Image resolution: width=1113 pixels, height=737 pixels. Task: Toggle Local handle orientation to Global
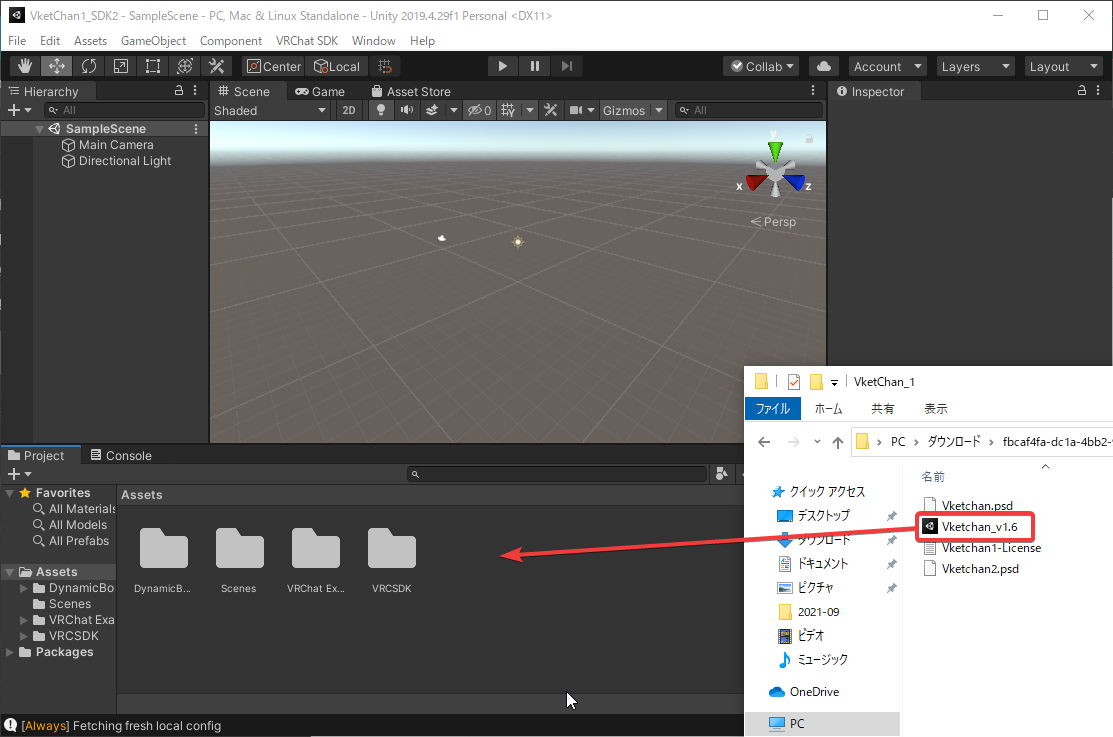337,66
